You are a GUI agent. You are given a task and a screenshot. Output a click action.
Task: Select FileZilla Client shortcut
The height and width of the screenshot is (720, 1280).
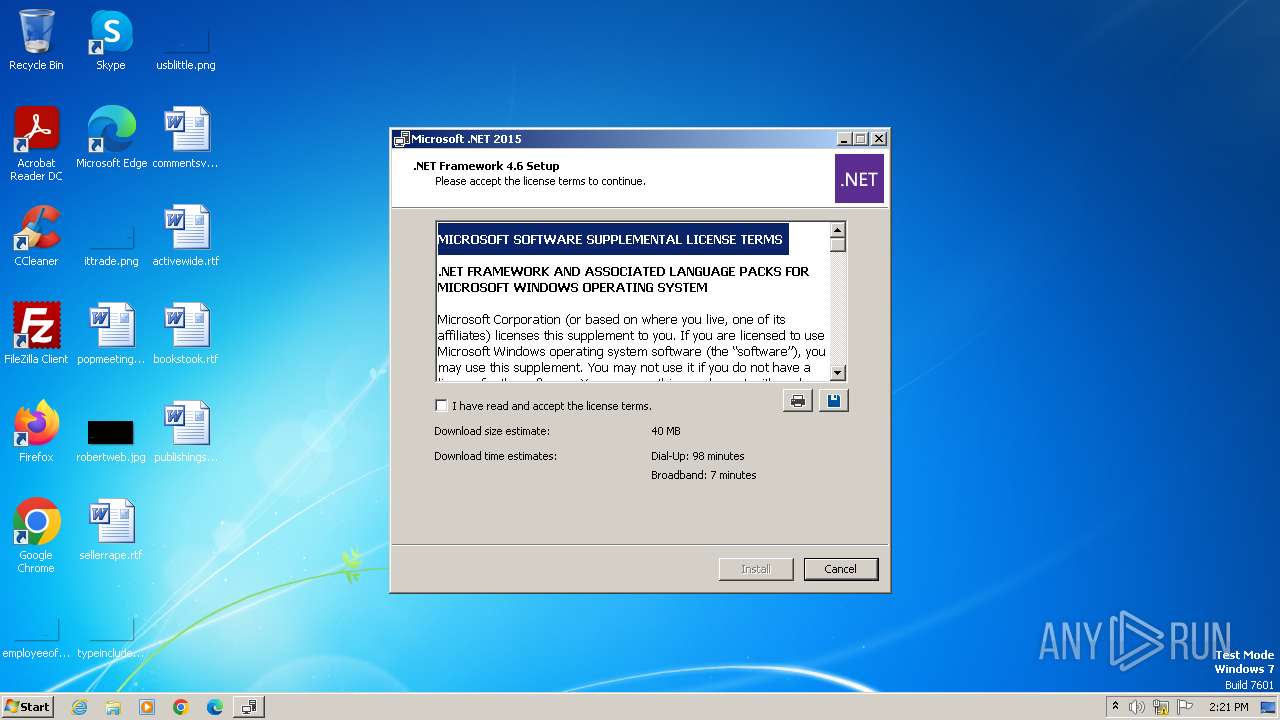pyautogui.click(x=36, y=334)
